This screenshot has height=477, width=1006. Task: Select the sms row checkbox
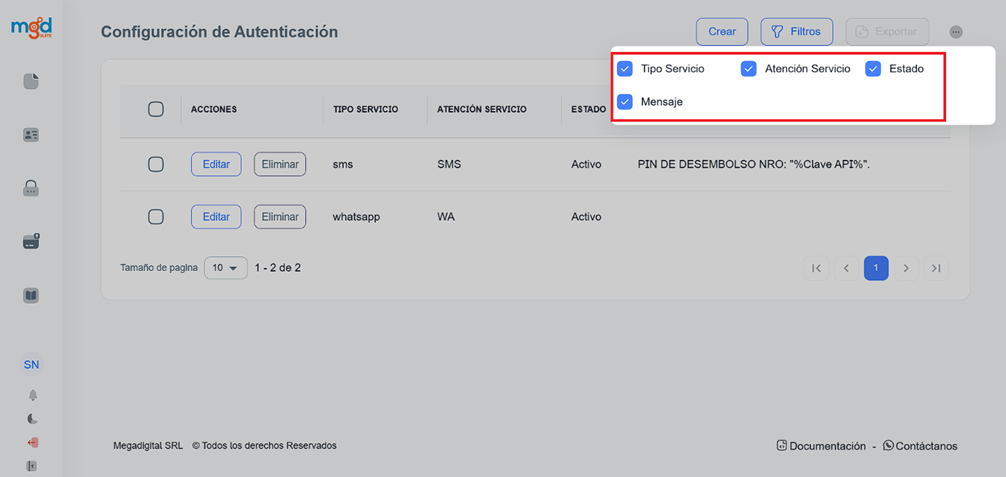(156, 164)
